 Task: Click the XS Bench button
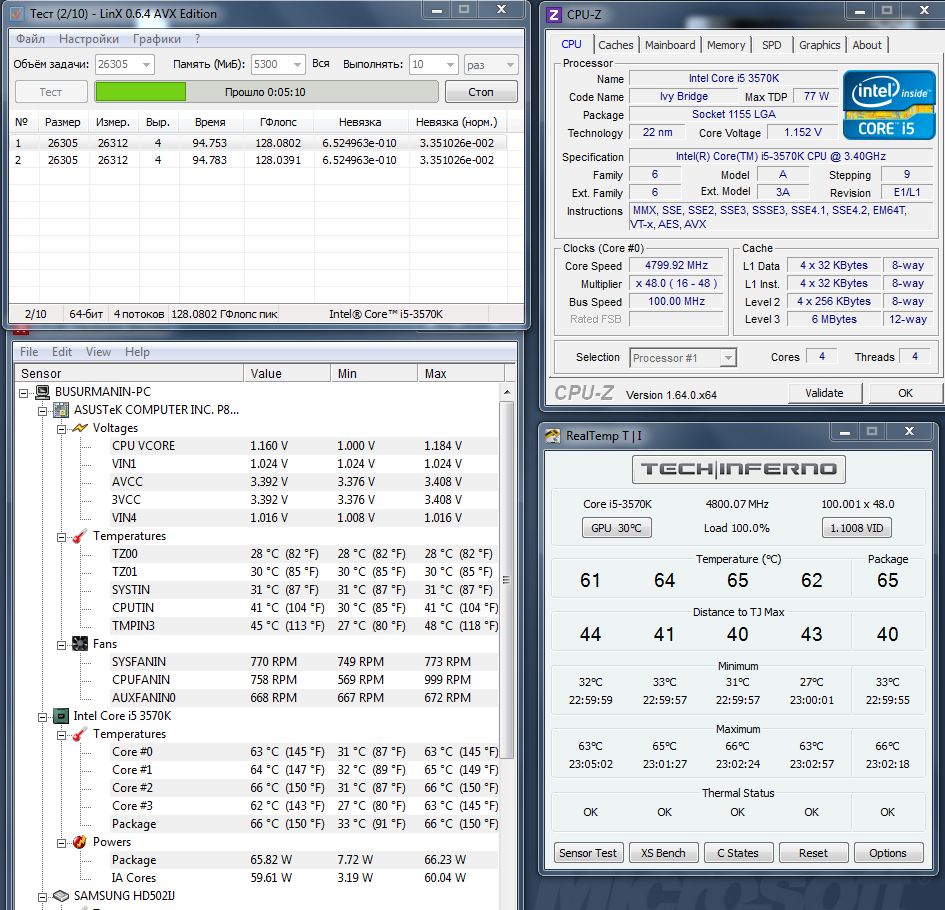[x=663, y=853]
